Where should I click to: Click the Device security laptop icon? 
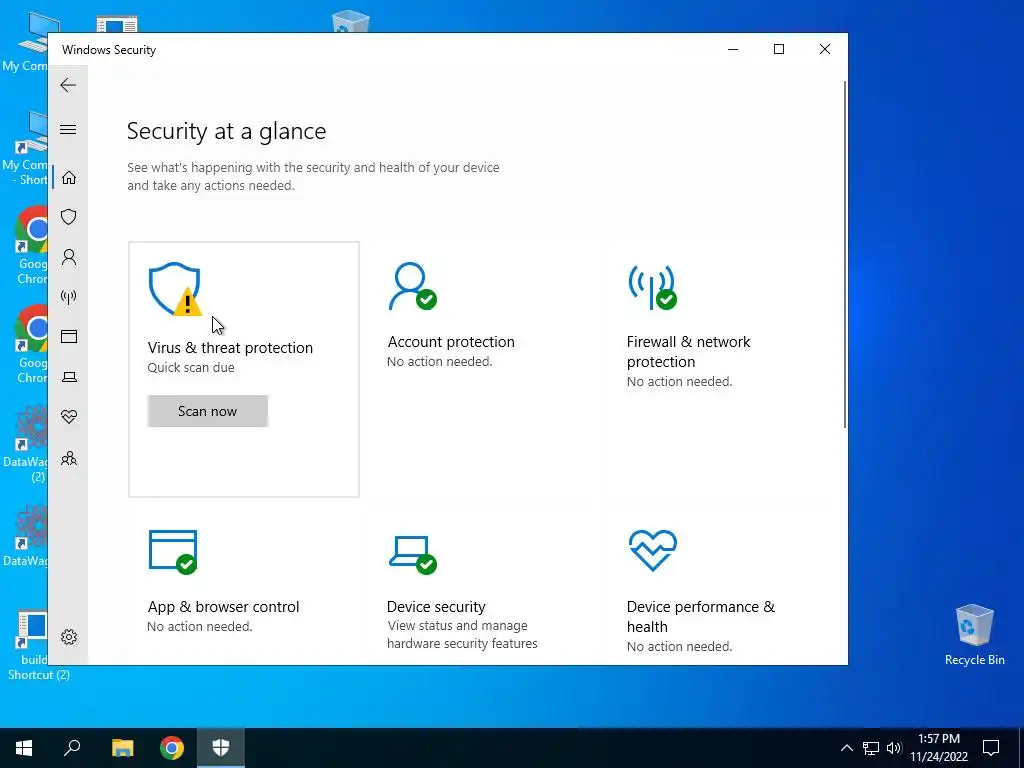[413, 555]
